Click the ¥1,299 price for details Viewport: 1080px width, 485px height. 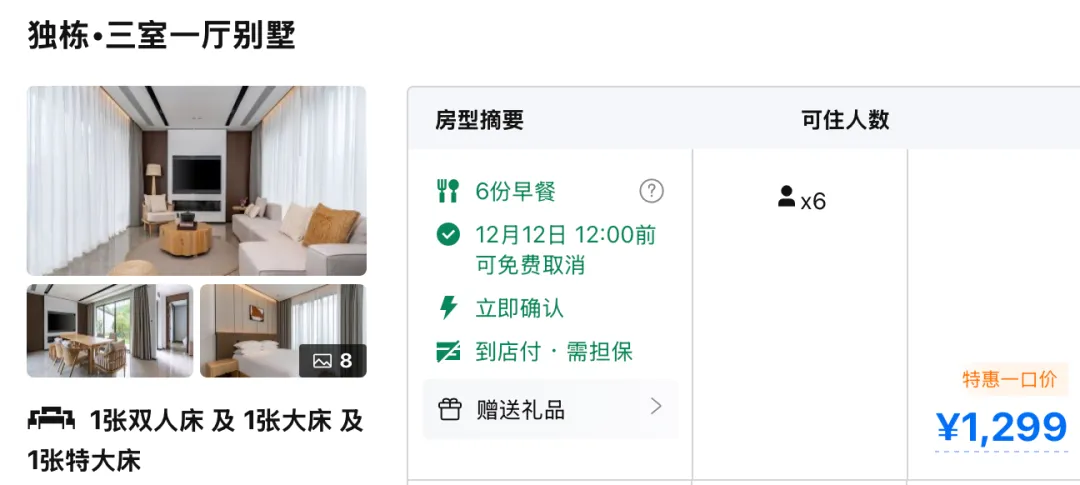(x=1001, y=427)
